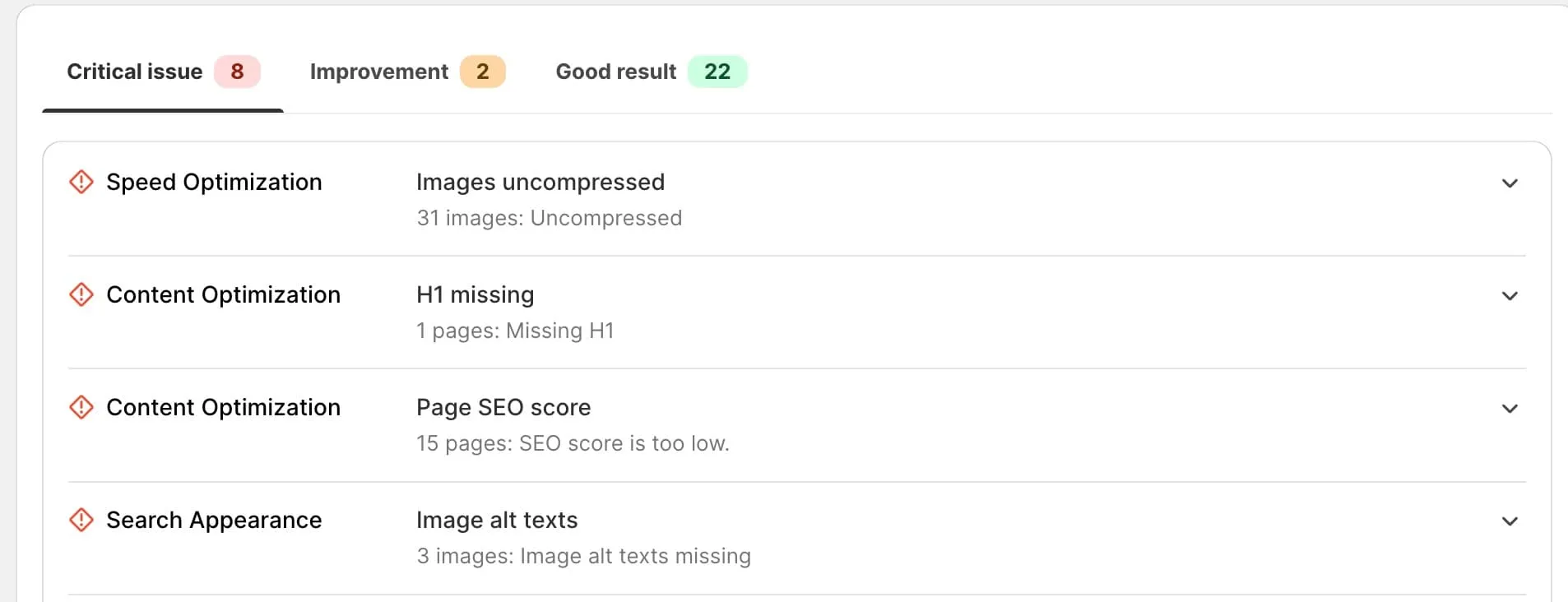Click the warning icon beside Speed Optimization
Image resolution: width=1568 pixels, height=602 pixels.
(x=81, y=182)
